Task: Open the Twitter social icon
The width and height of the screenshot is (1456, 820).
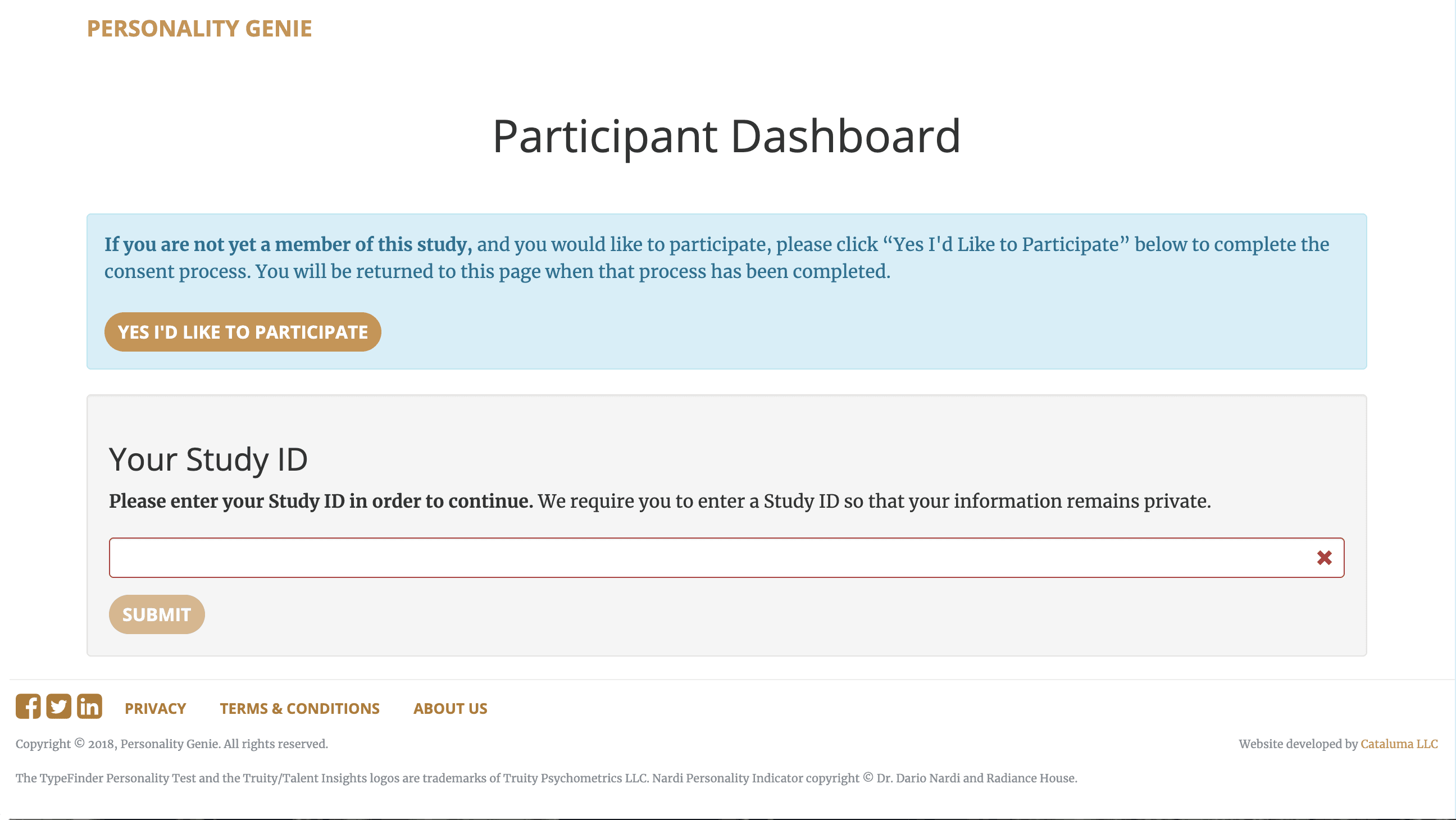Action: (x=59, y=707)
